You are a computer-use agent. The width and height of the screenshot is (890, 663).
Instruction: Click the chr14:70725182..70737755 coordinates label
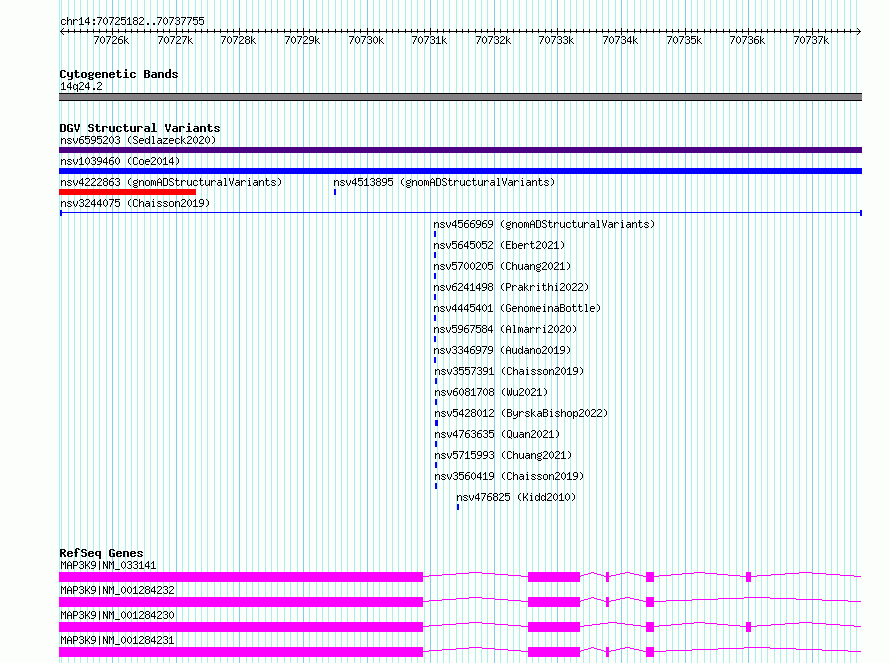point(132,21)
